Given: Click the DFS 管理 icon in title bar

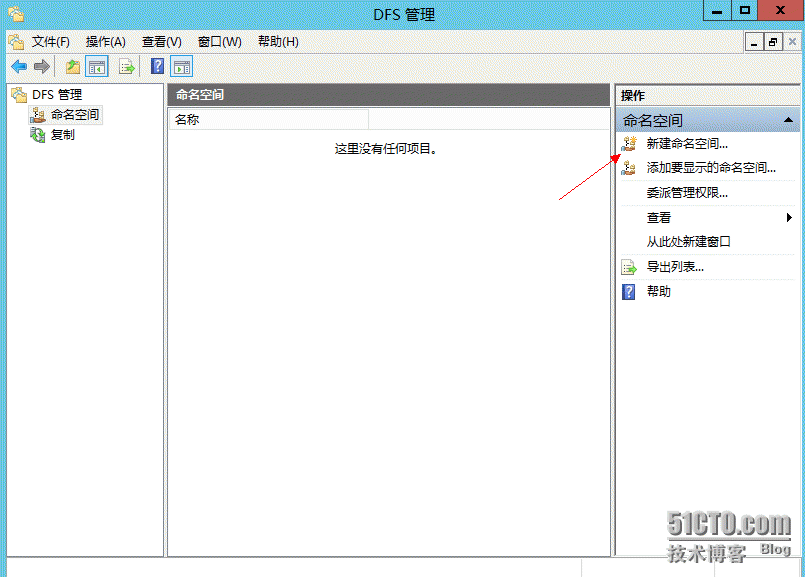Looking at the screenshot, I should [16, 14].
